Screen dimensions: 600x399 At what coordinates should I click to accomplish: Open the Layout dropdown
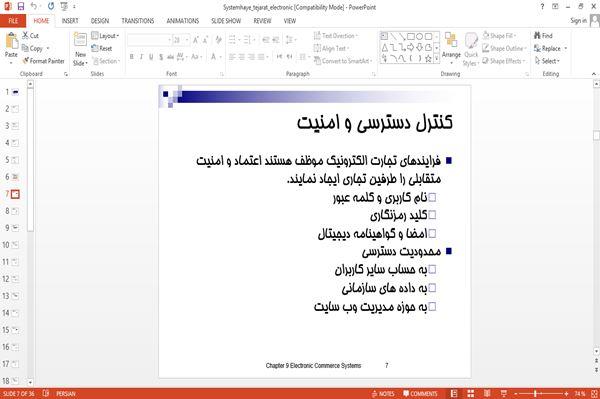105,36
